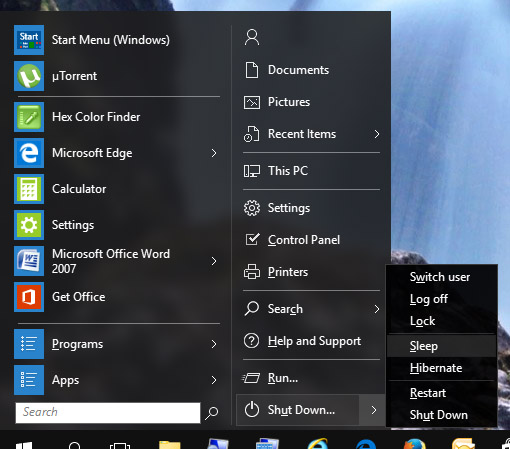Open the Pictures link

(289, 102)
